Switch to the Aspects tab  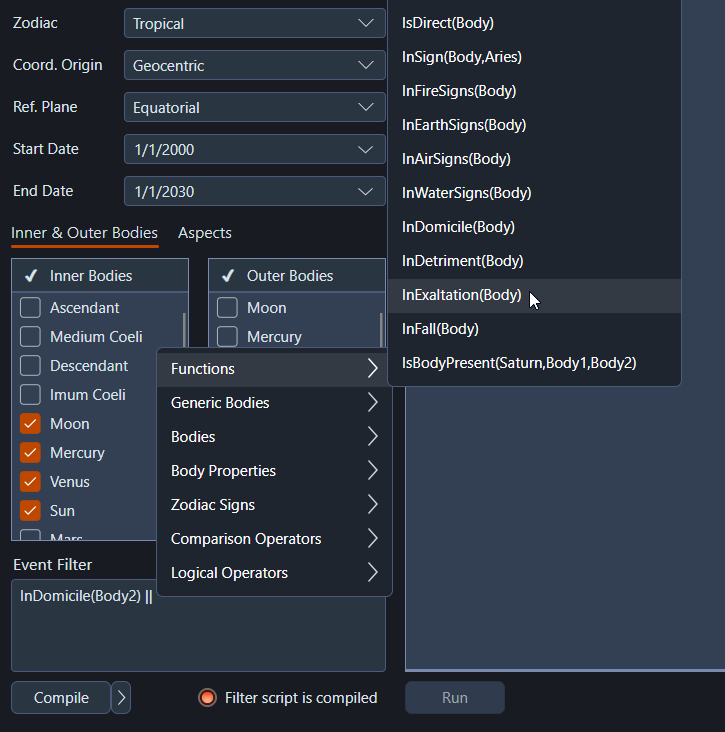(204, 233)
